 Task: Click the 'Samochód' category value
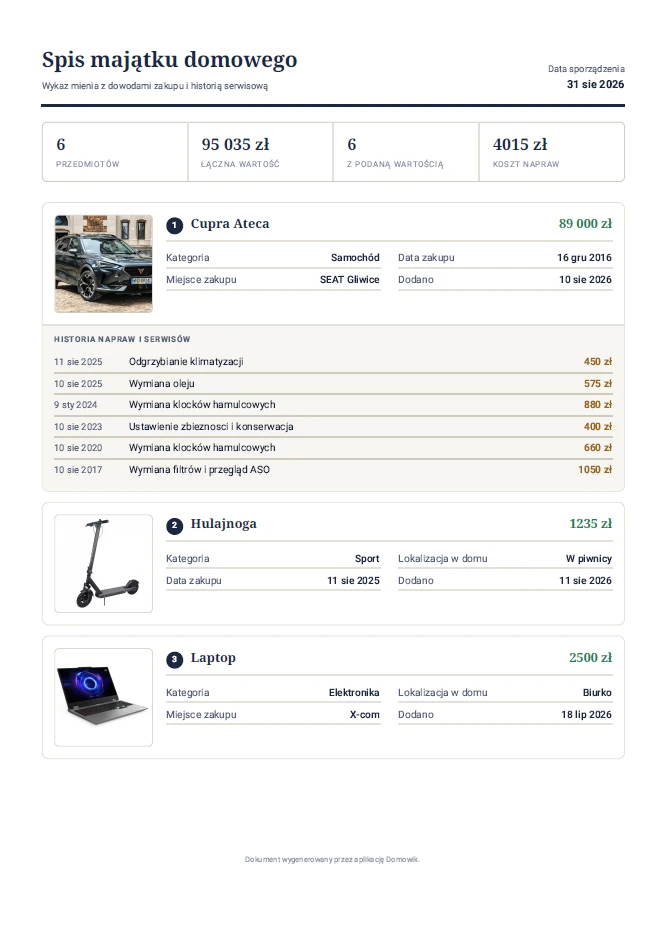click(x=355, y=257)
